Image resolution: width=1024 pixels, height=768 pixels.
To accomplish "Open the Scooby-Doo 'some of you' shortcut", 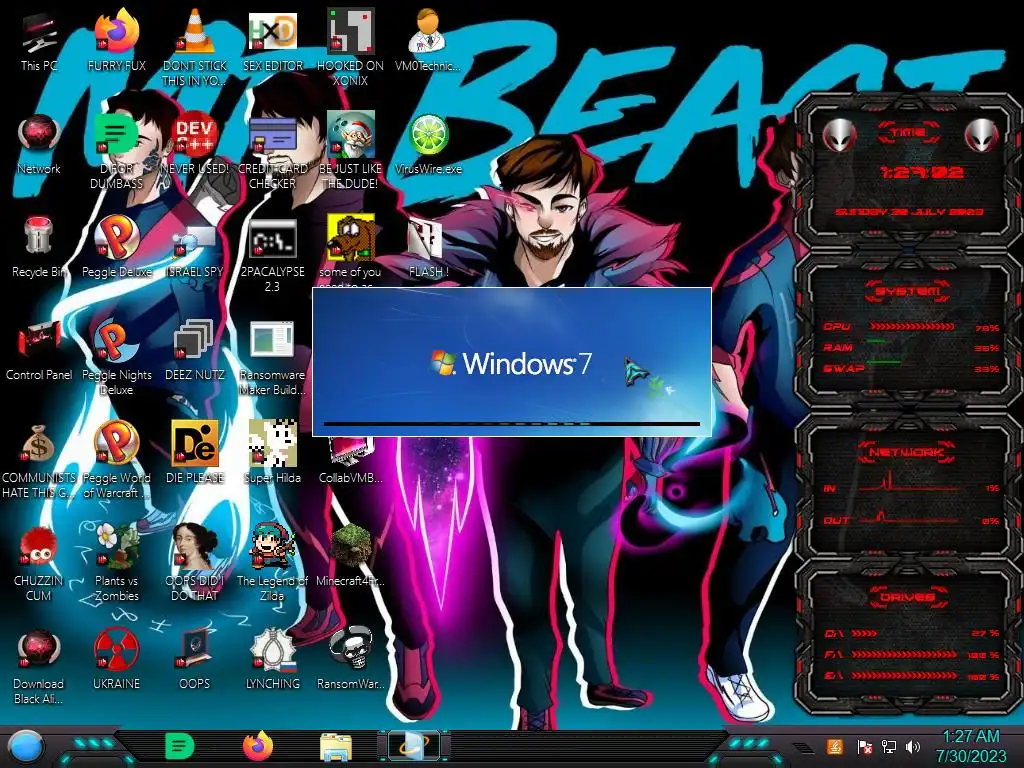I will (x=351, y=248).
